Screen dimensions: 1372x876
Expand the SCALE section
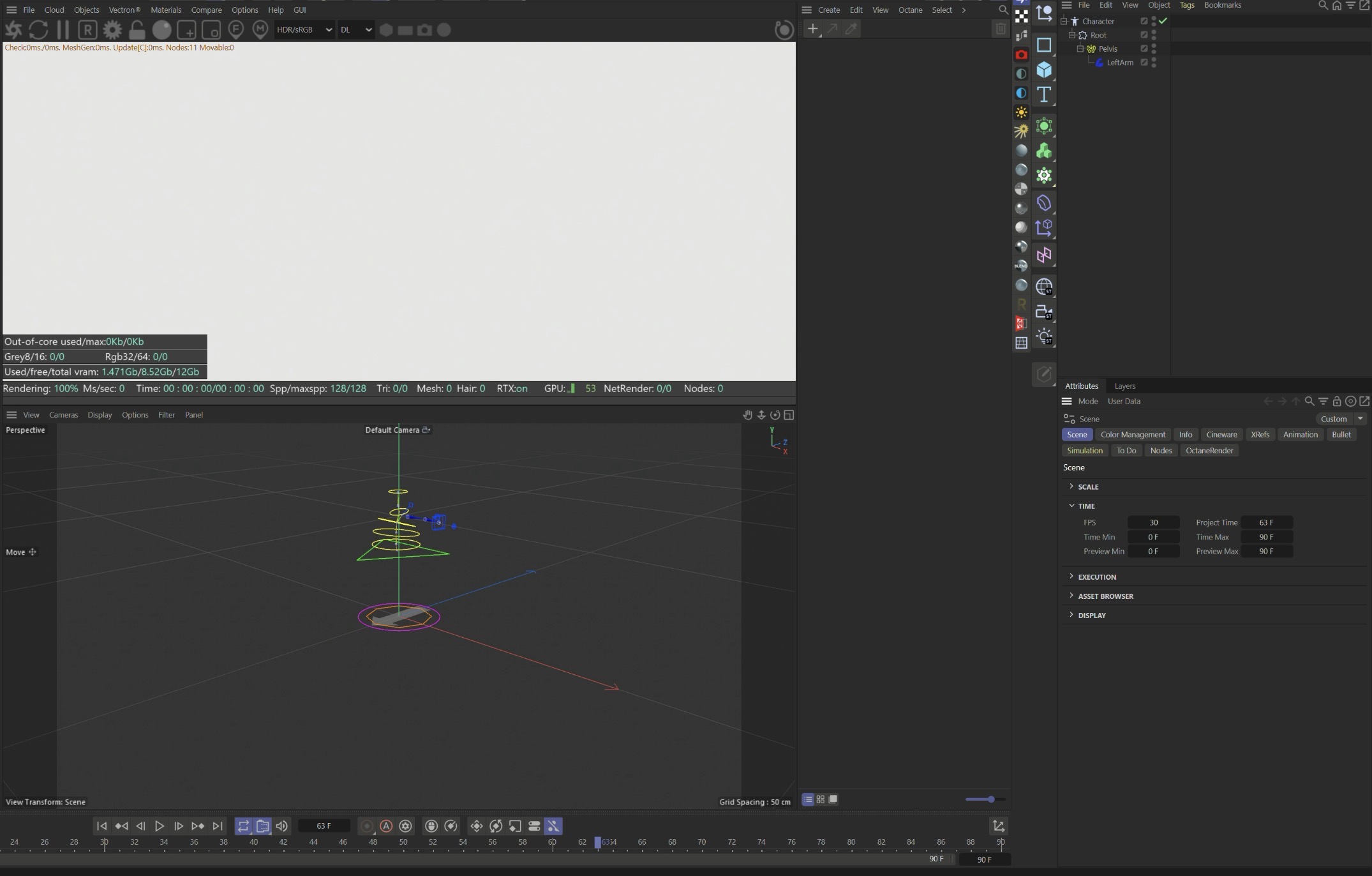(1088, 487)
